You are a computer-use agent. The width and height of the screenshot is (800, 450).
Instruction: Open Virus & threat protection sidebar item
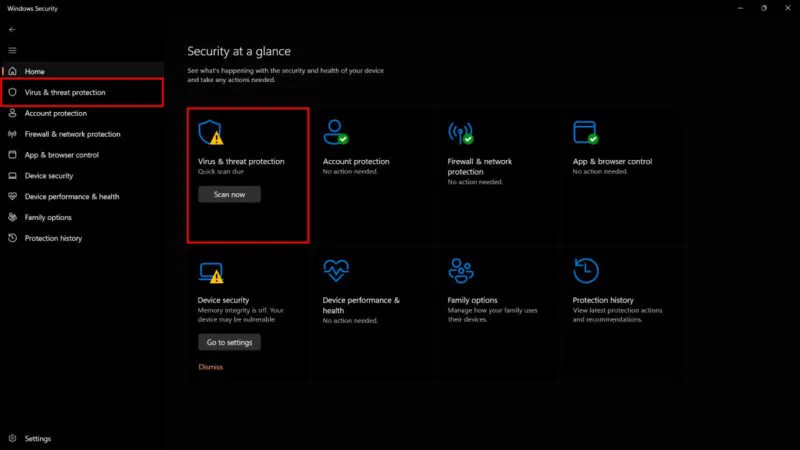[x=83, y=92]
